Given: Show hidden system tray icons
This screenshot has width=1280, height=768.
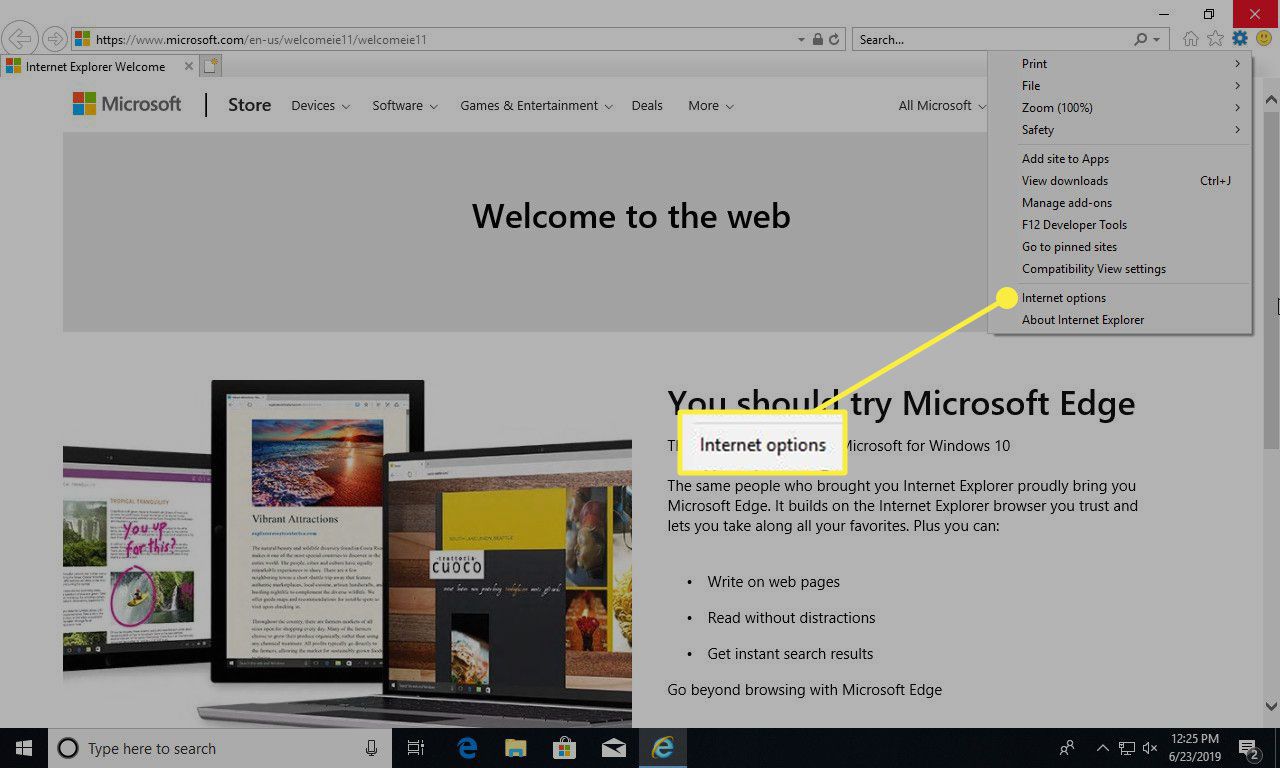Looking at the screenshot, I should click(x=1102, y=748).
